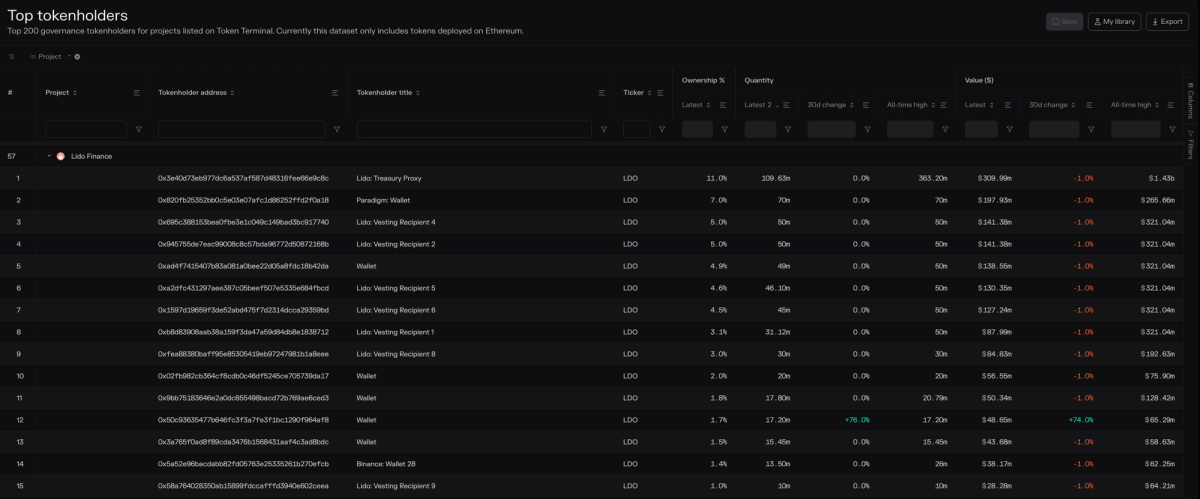The width and height of the screenshot is (1200, 499).
Task: Click the Quantity All-time high filter funnel
Action: tap(945, 129)
